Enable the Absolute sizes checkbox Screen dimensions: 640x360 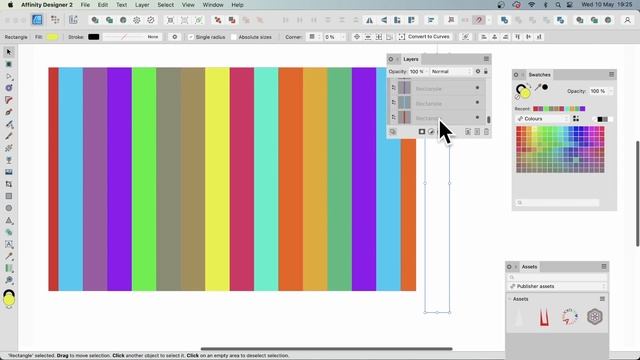click(233, 37)
